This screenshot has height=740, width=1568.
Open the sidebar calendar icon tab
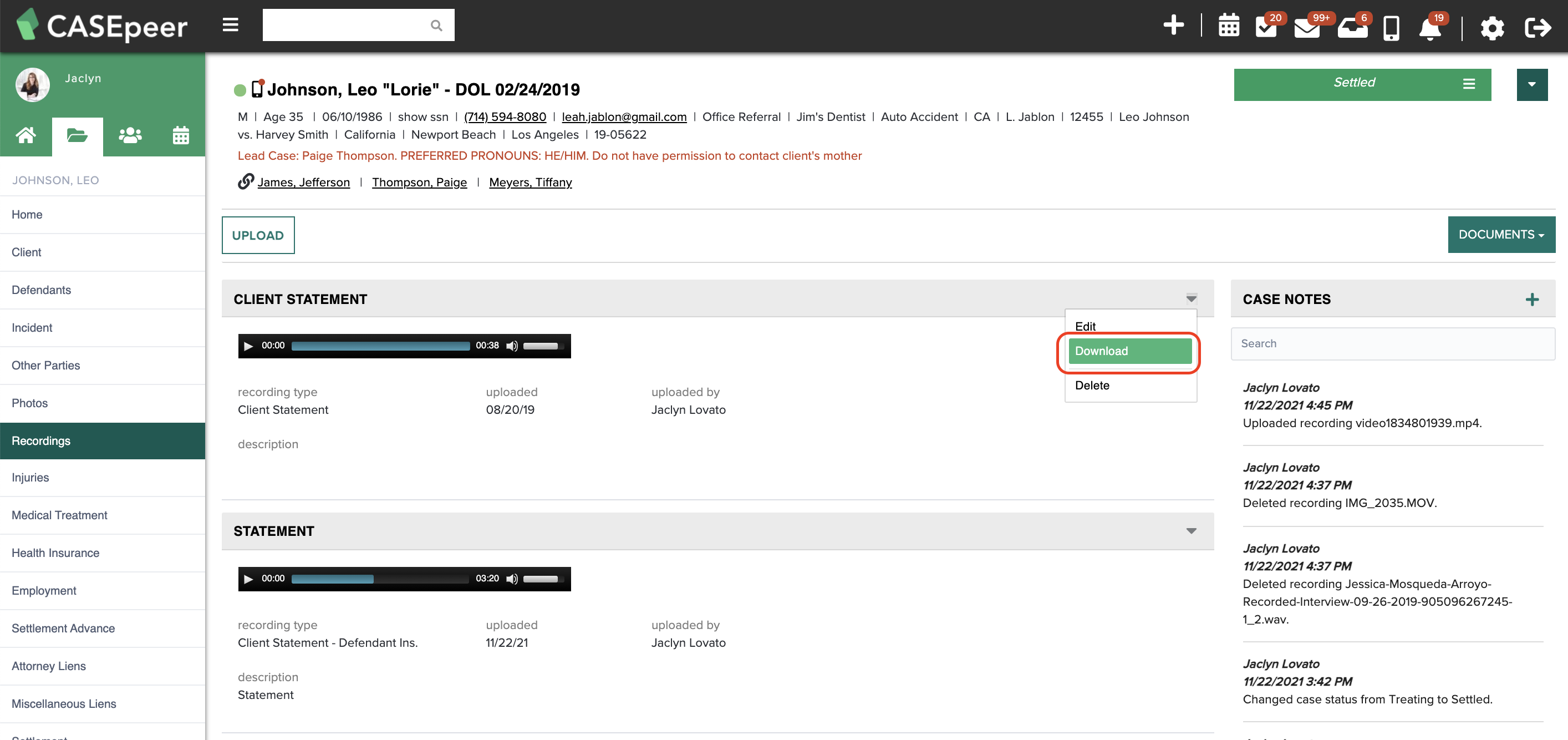180,135
